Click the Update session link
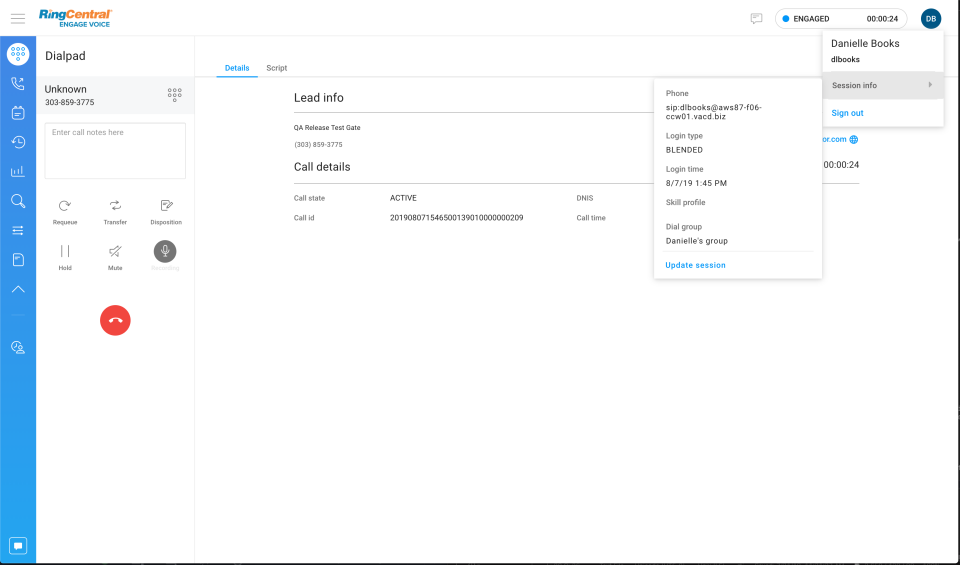 [x=696, y=265]
